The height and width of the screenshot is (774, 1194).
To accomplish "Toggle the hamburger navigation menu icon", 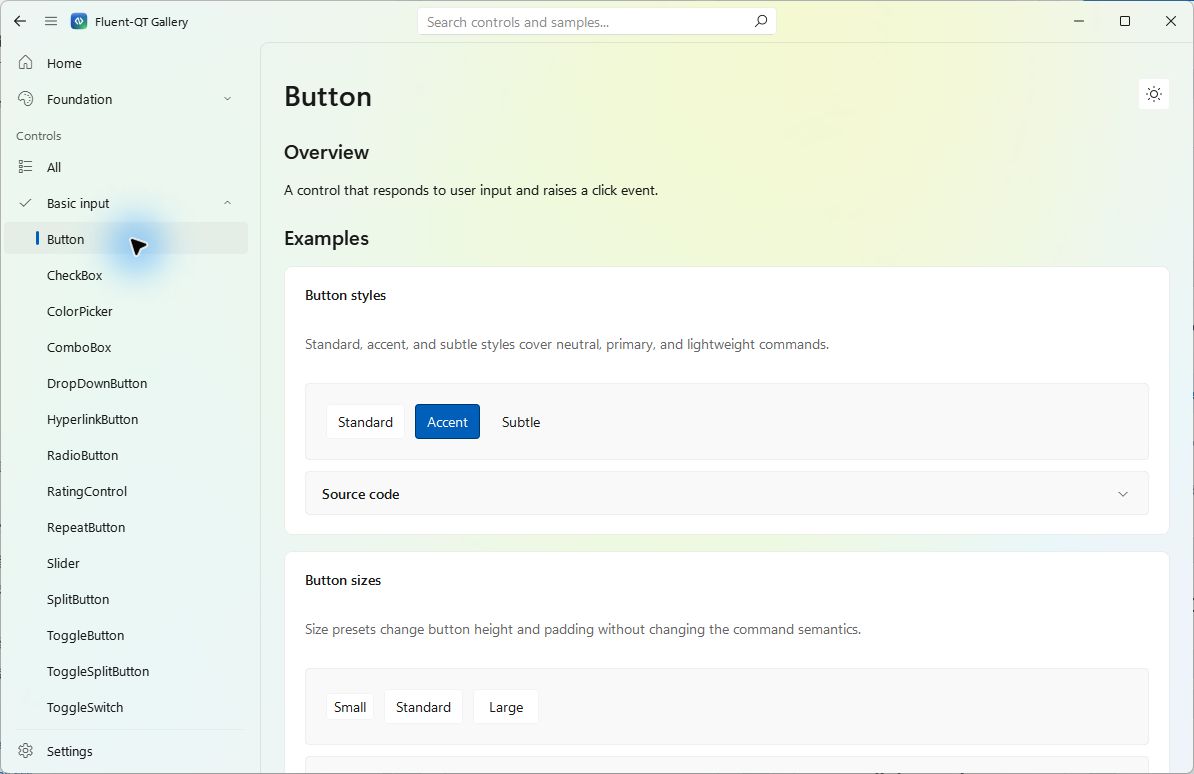I will tap(51, 21).
